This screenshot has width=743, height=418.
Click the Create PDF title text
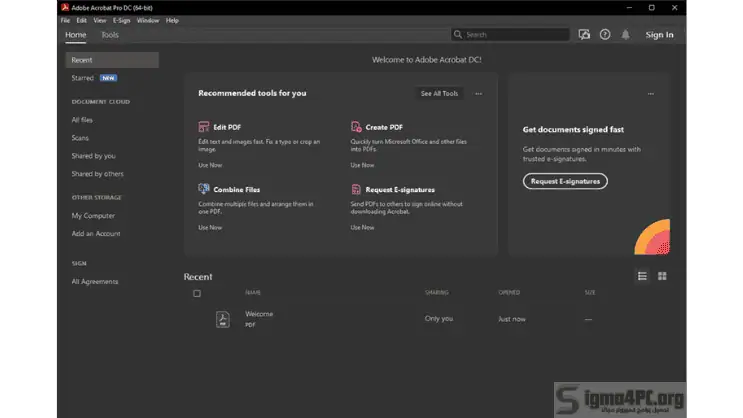[x=384, y=127]
